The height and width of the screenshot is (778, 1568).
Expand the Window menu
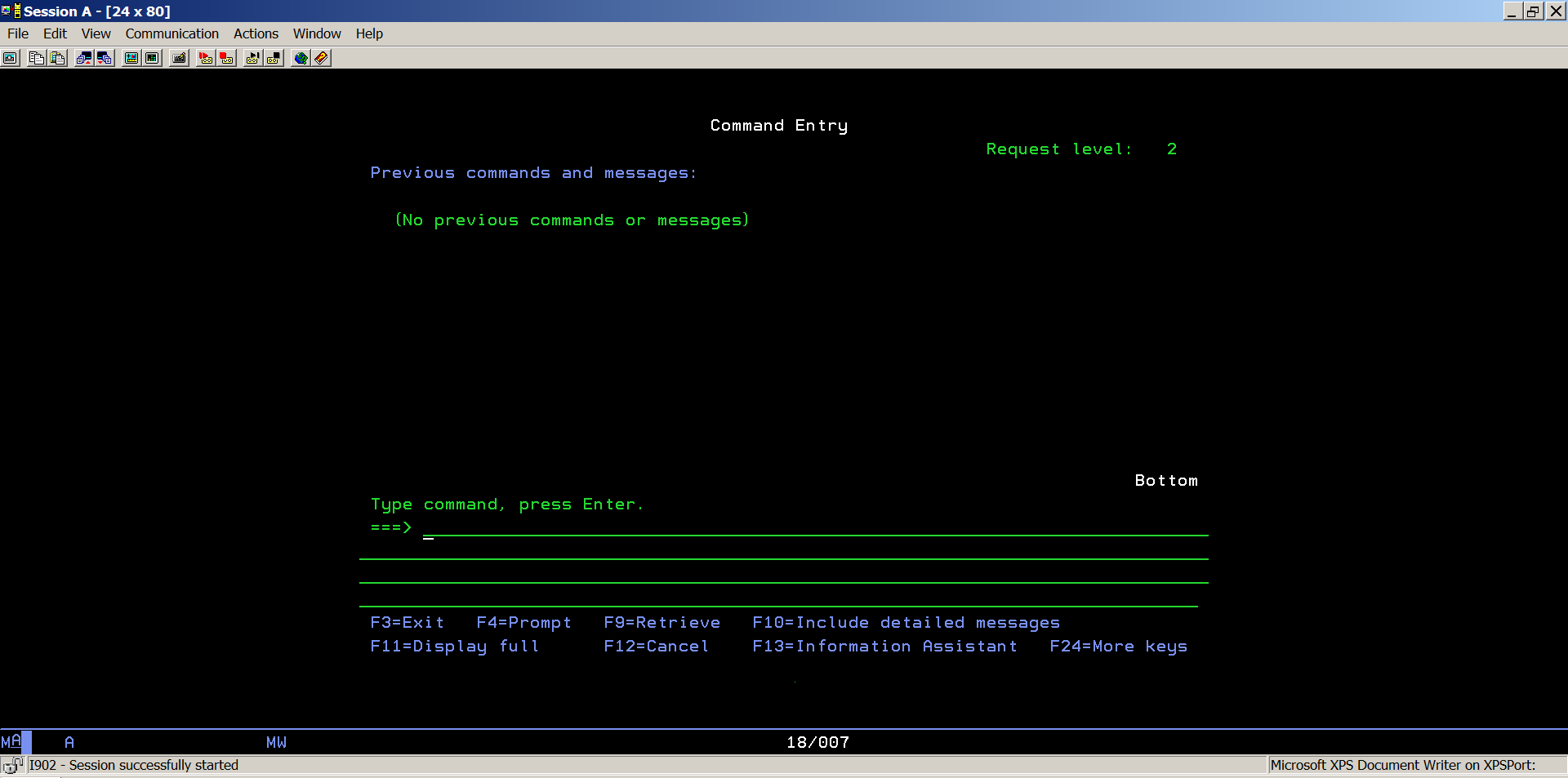[x=317, y=33]
